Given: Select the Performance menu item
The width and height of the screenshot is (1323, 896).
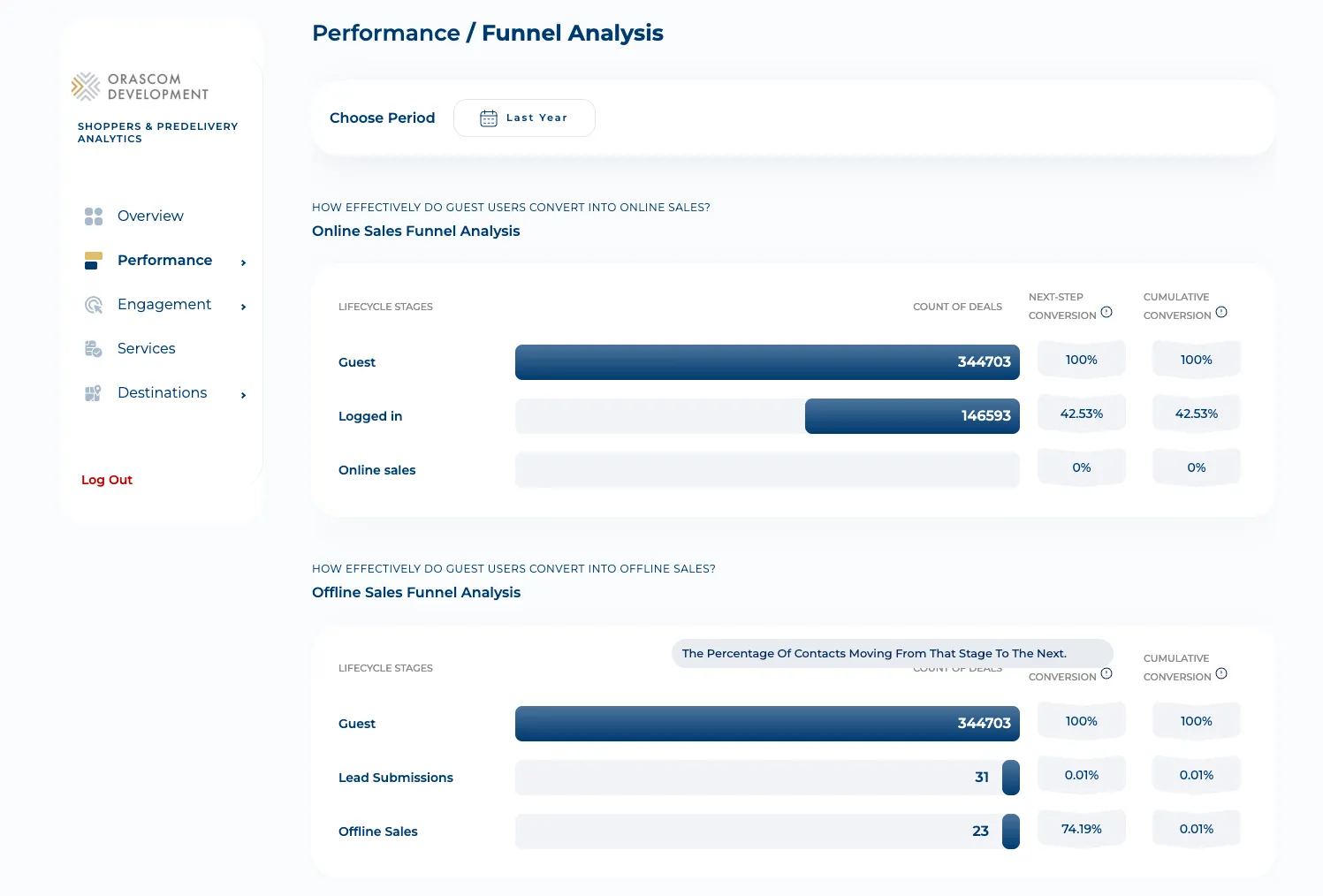Looking at the screenshot, I should coord(164,260).
